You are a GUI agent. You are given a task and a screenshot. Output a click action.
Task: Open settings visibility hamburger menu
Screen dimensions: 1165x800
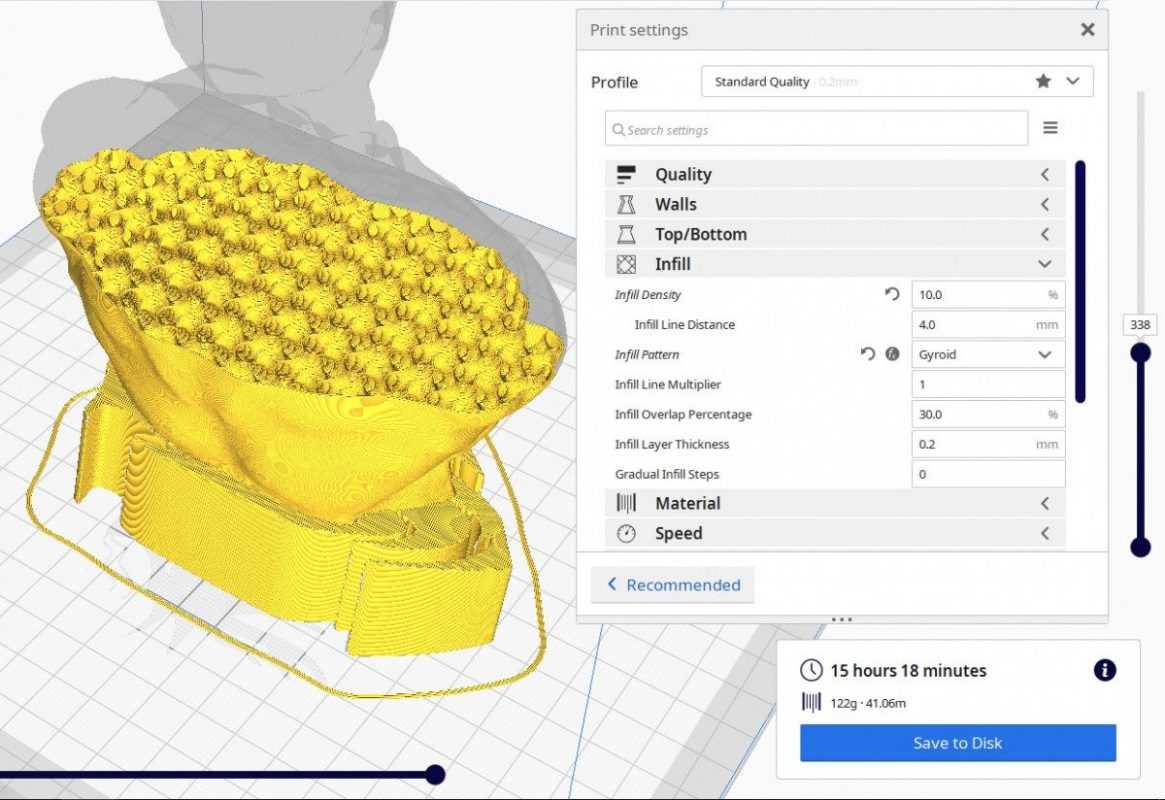pyautogui.click(x=1050, y=128)
